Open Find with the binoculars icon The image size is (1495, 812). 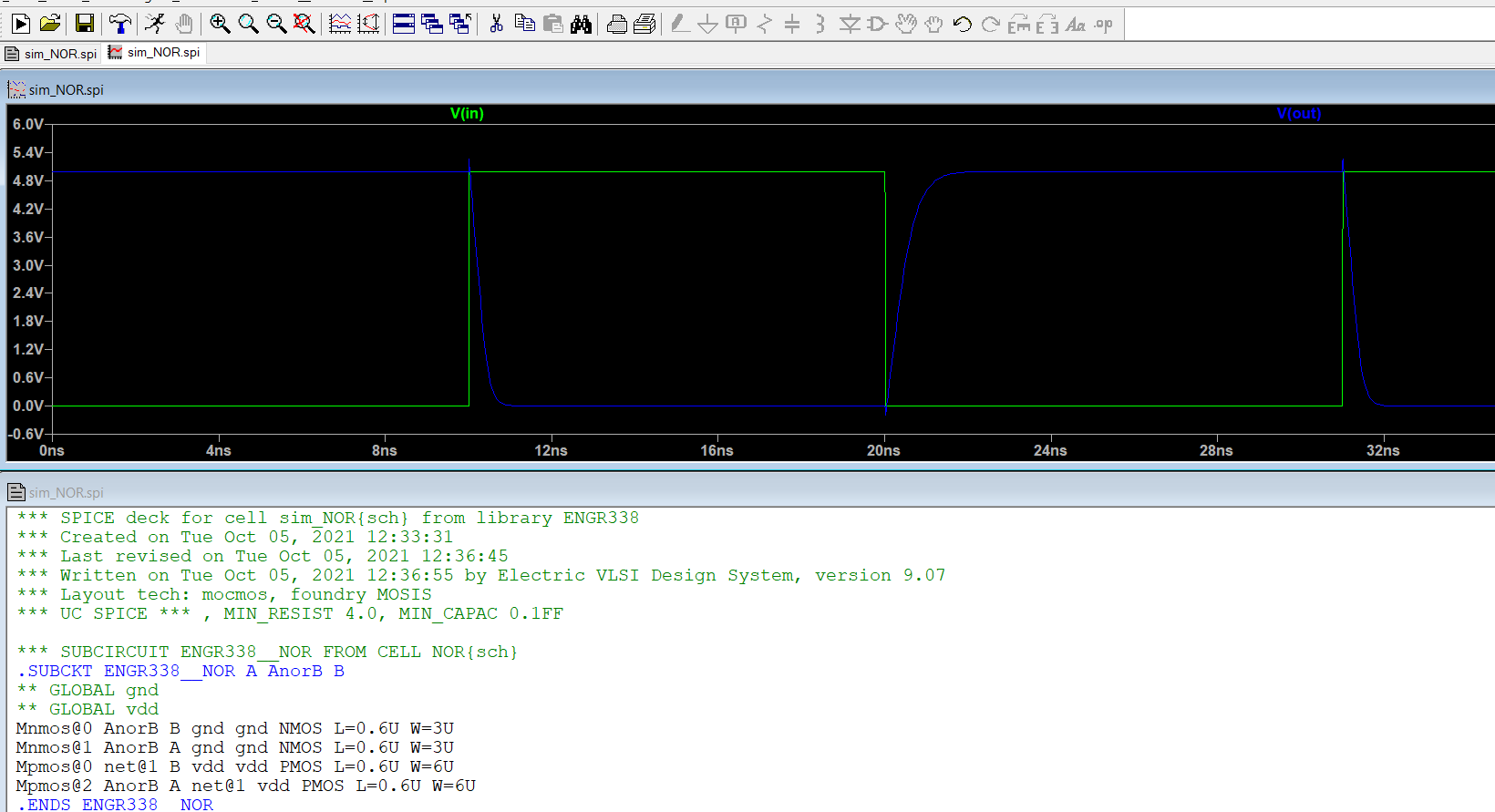(581, 25)
